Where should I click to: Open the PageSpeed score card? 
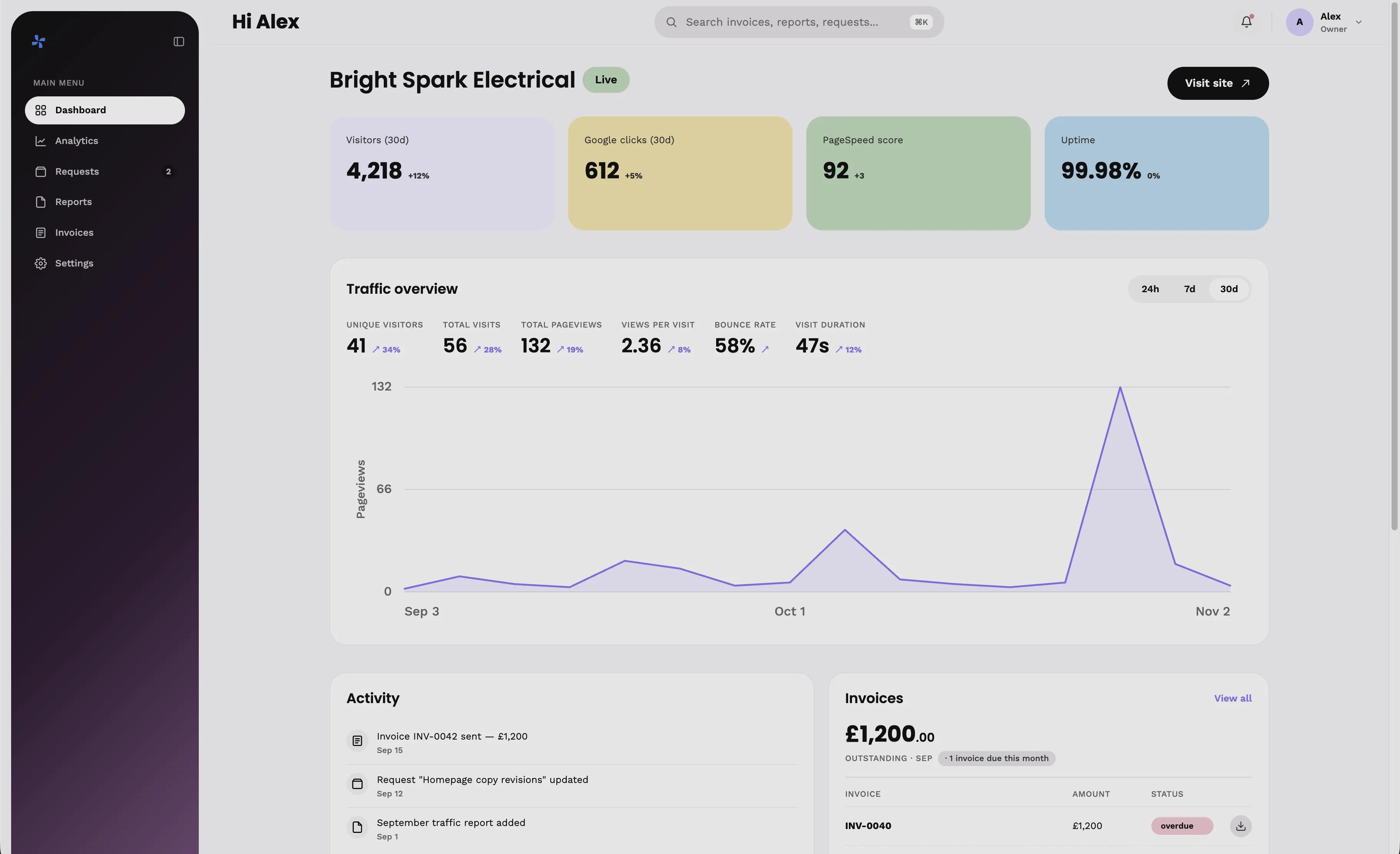coord(918,174)
